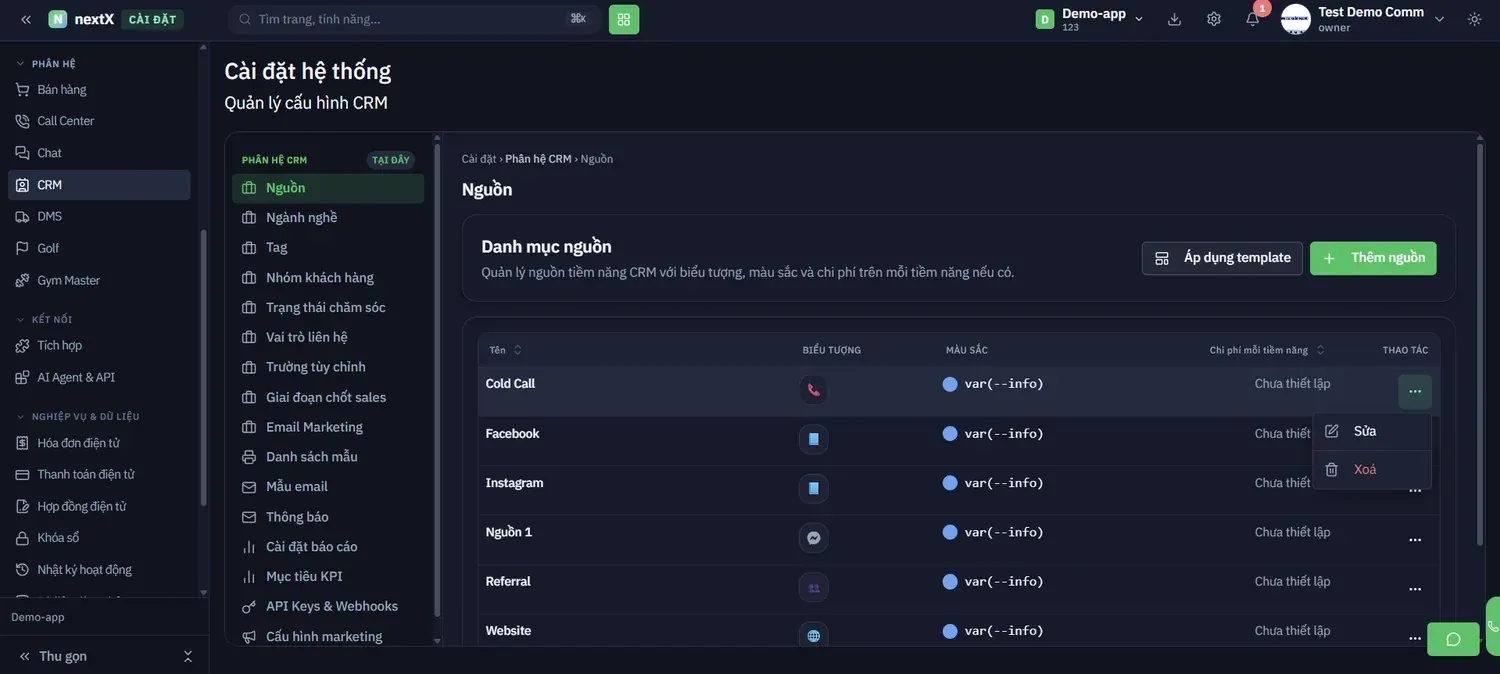1500x674 pixels.
Task: Click the Cold Call row's color swatch
Action: coord(950,384)
